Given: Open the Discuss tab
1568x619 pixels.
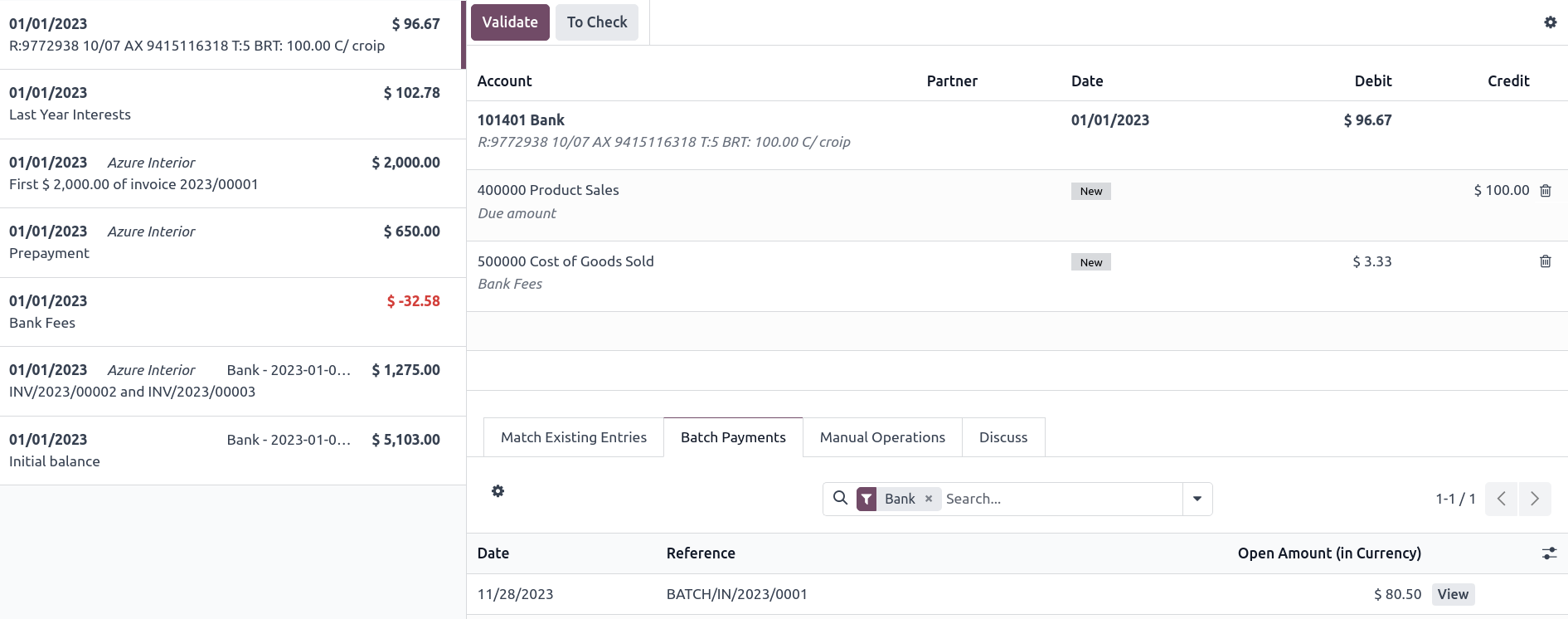Looking at the screenshot, I should point(1003,436).
